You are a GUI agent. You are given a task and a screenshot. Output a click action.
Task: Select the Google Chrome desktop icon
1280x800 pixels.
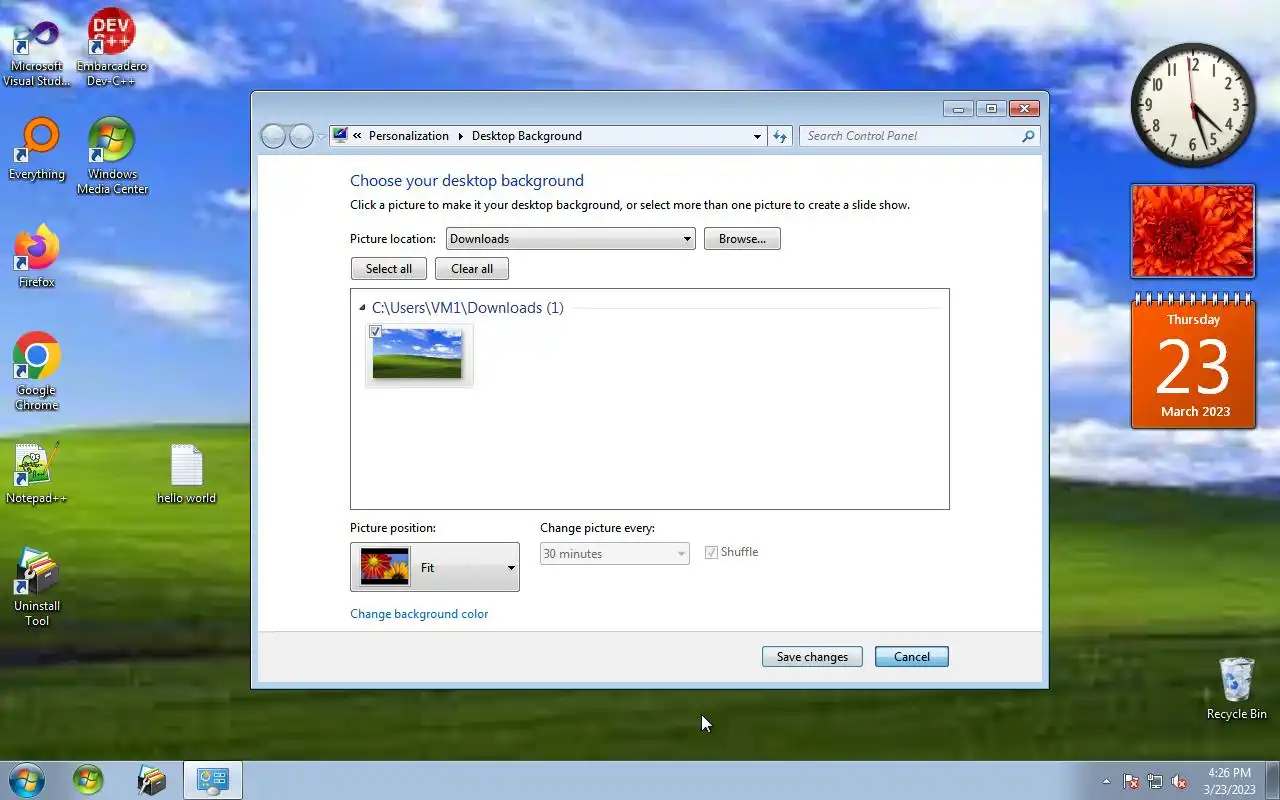[37, 371]
